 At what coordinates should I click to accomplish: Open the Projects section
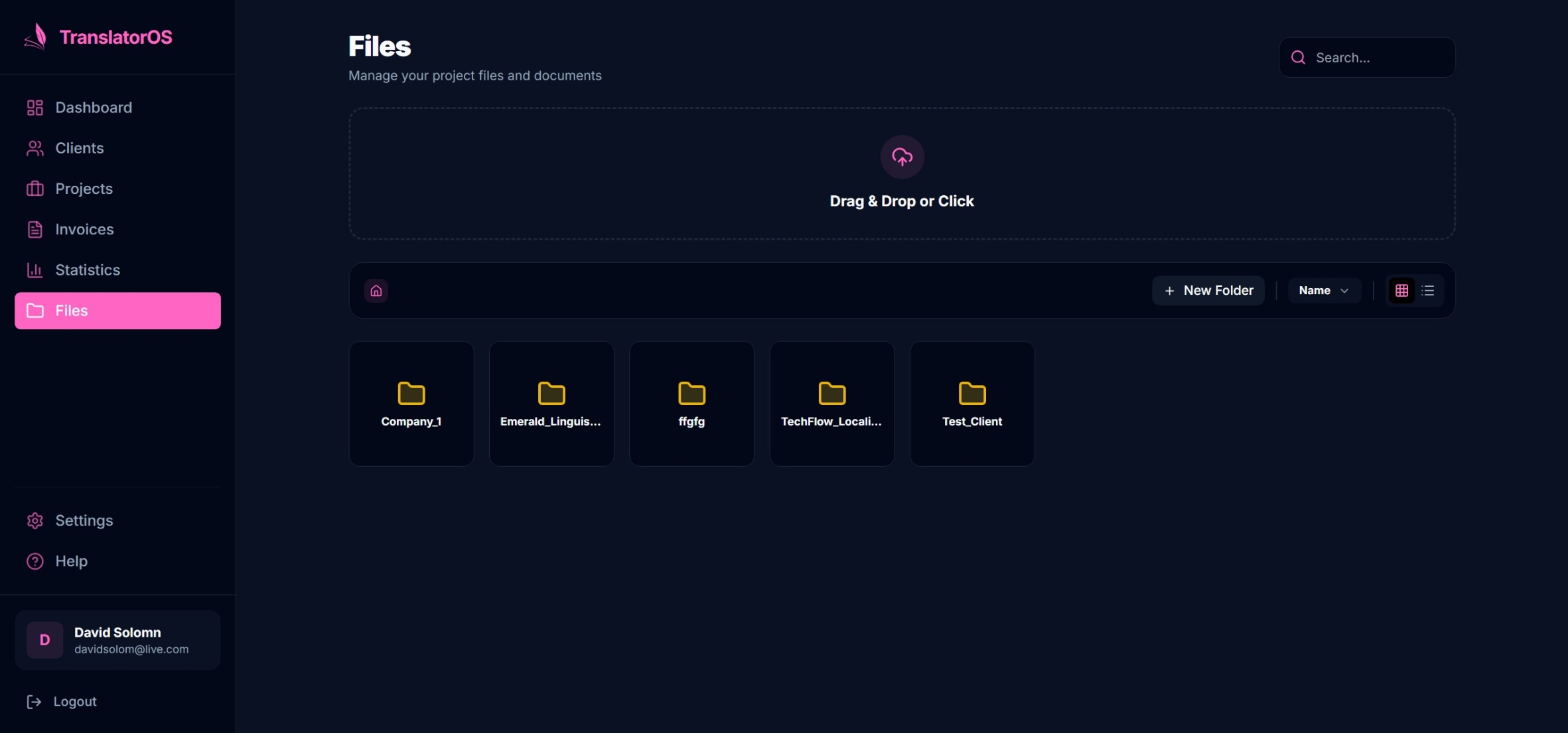pyautogui.click(x=84, y=189)
